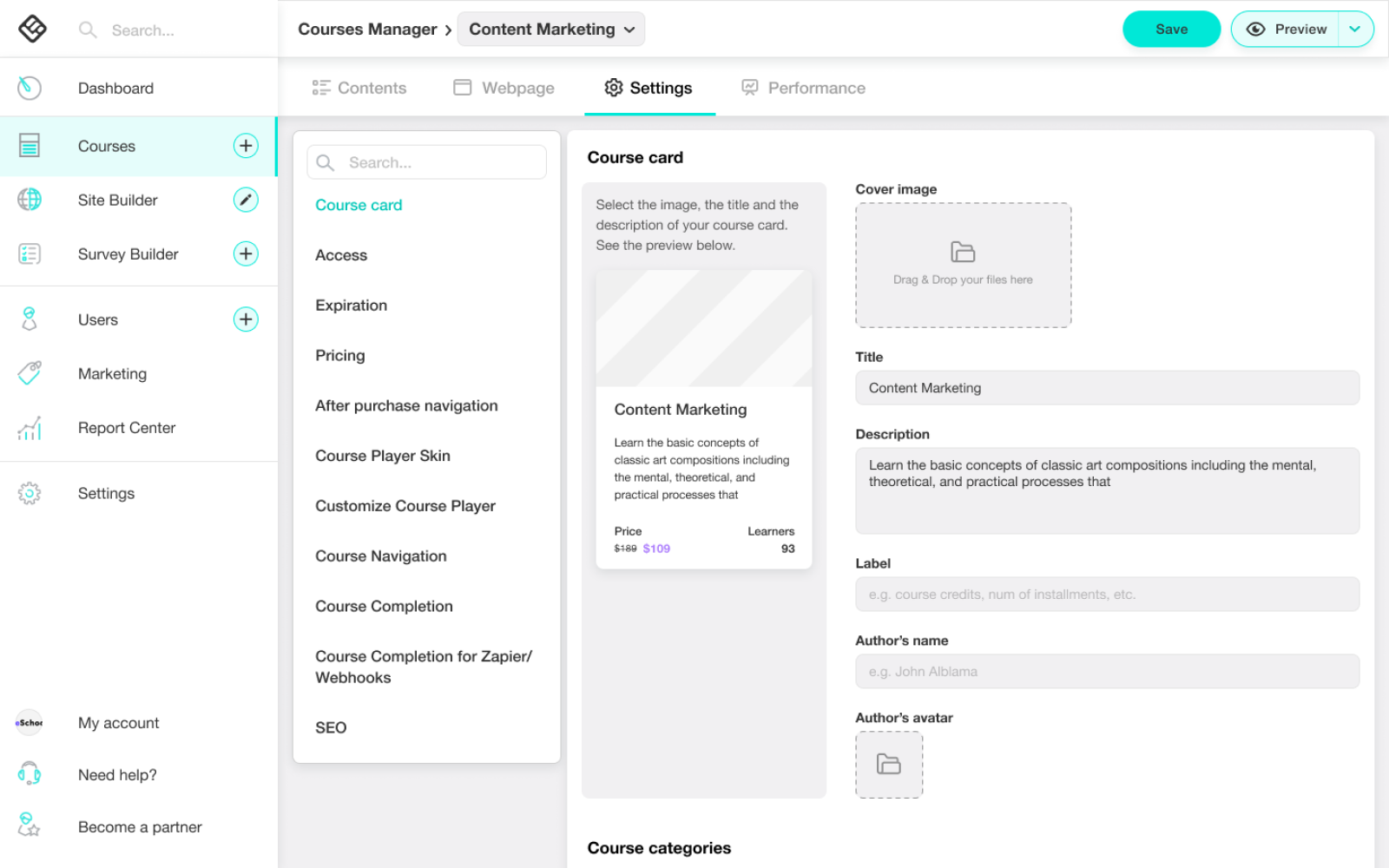This screenshot has height=868, width=1389.
Task: Open the Need help? headset icon
Action: 30,773
